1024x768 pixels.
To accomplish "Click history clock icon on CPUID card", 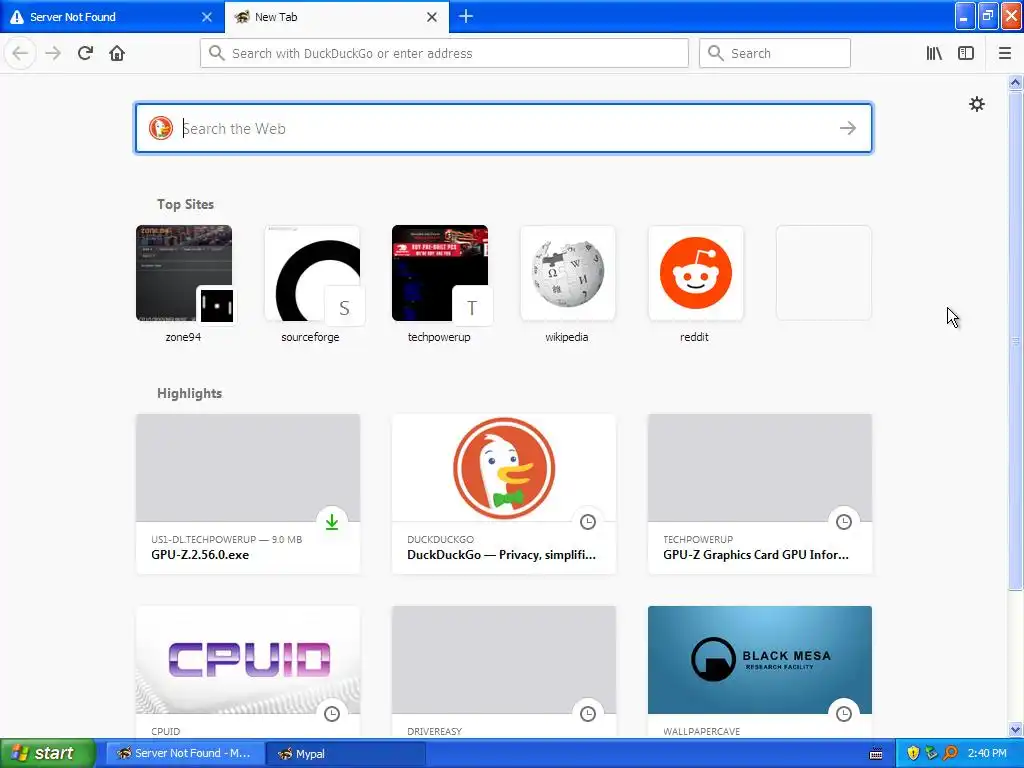I will (x=332, y=714).
